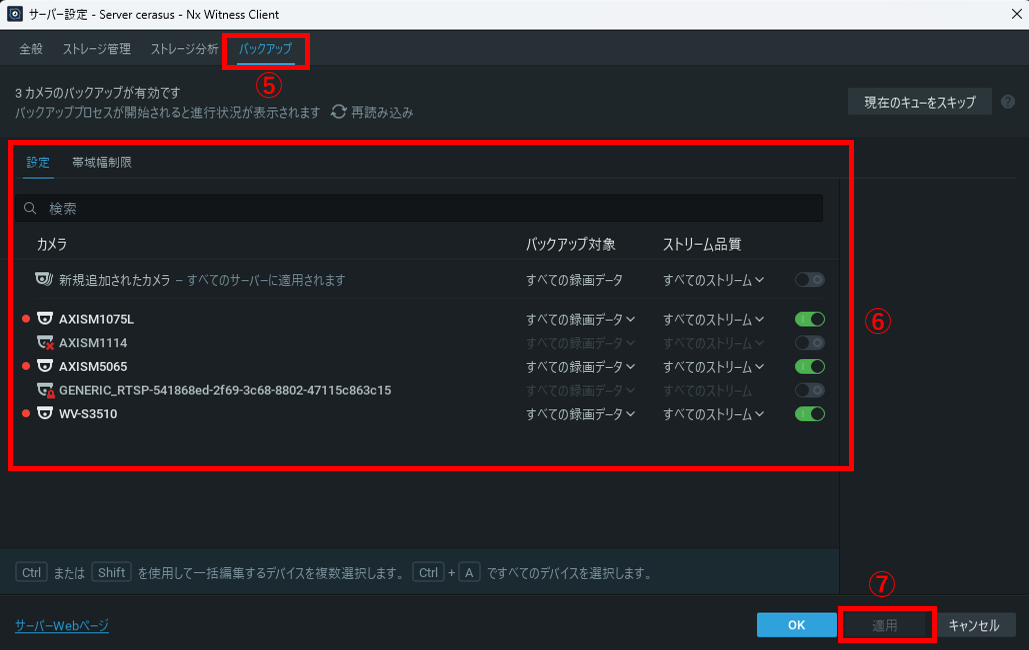Click the reload (再読み込み) refresh icon
This screenshot has width=1029, height=650.
click(x=339, y=112)
